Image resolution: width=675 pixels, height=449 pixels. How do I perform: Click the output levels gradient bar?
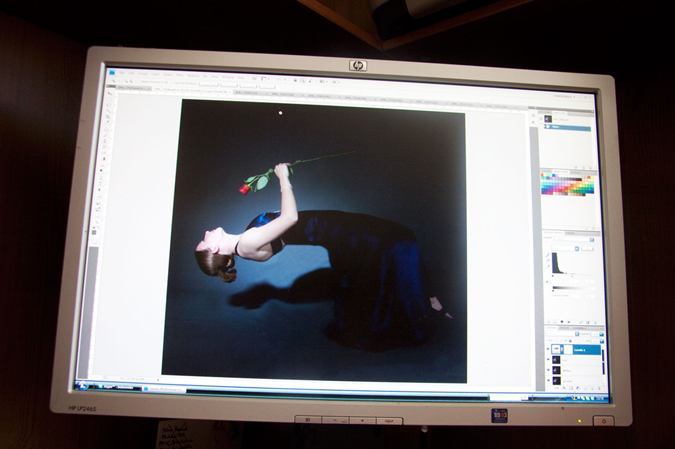(575, 288)
